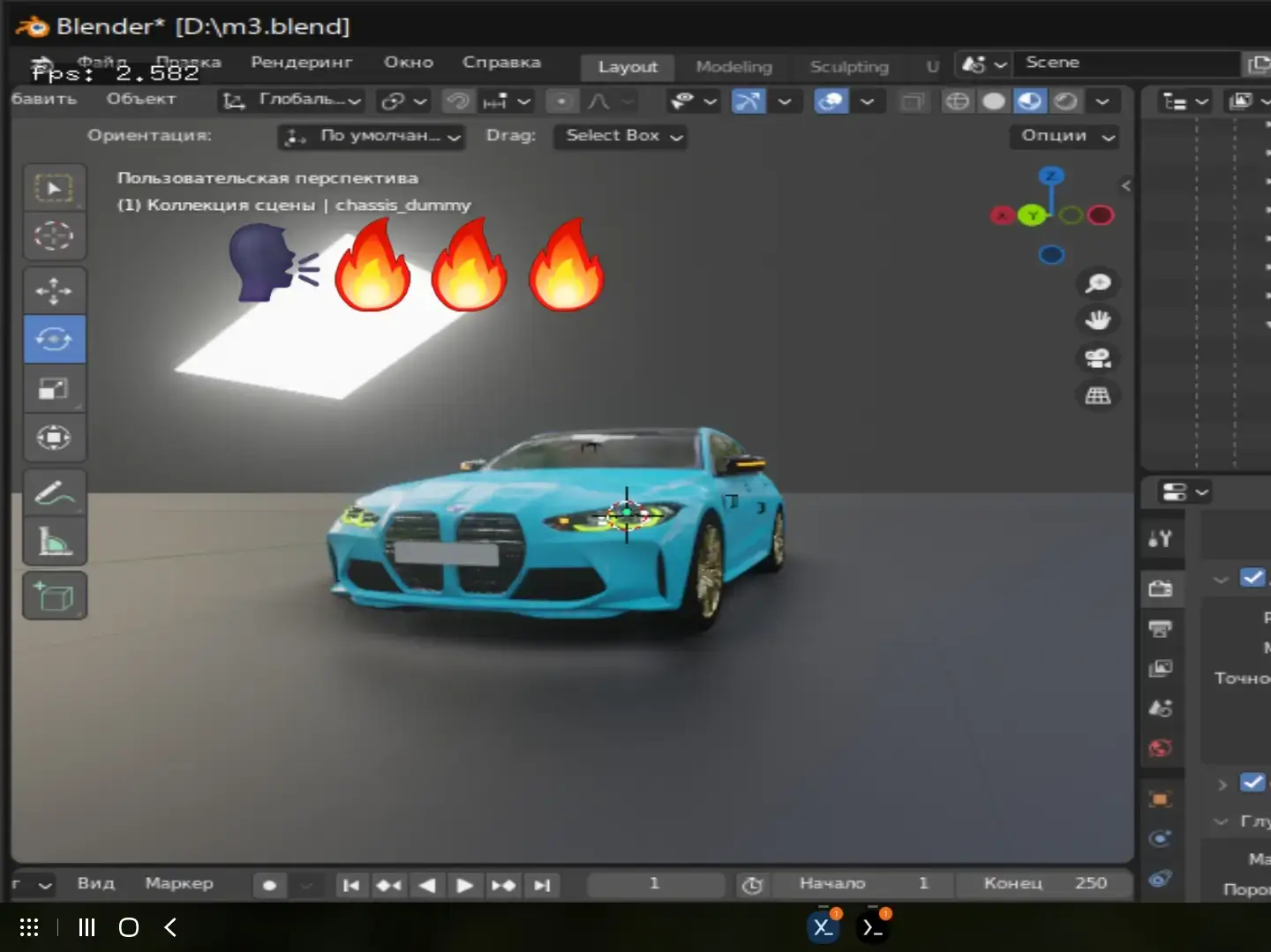Open timeline Вид menu

click(x=95, y=883)
